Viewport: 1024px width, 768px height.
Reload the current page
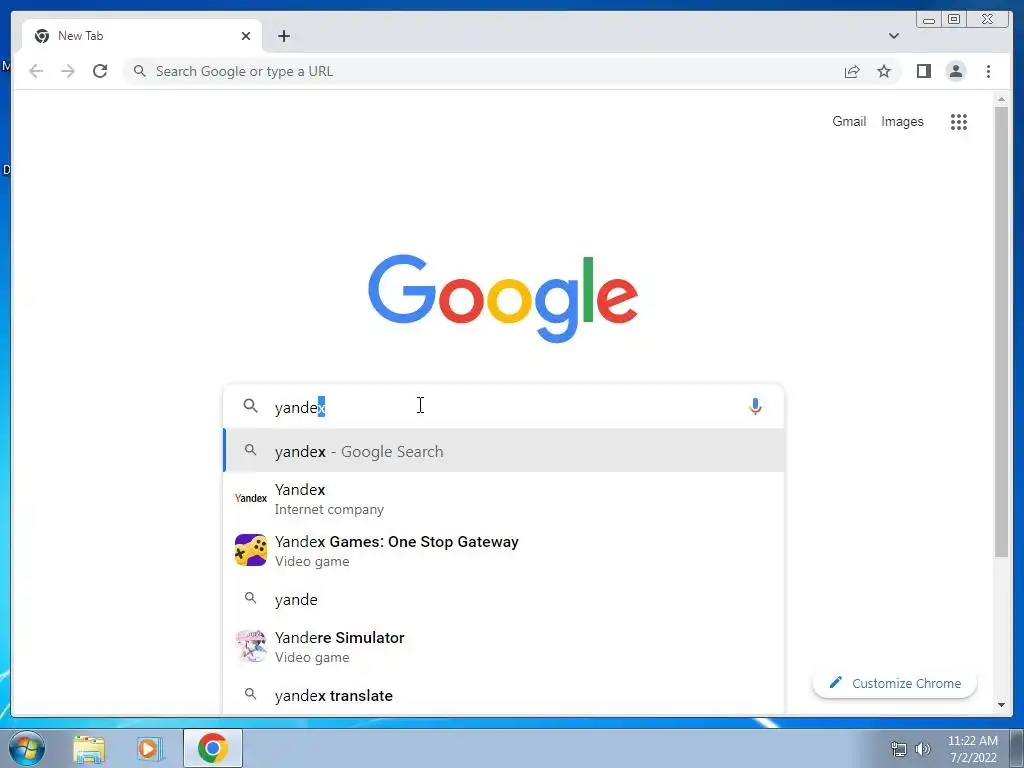pyautogui.click(x=100, y=71)
